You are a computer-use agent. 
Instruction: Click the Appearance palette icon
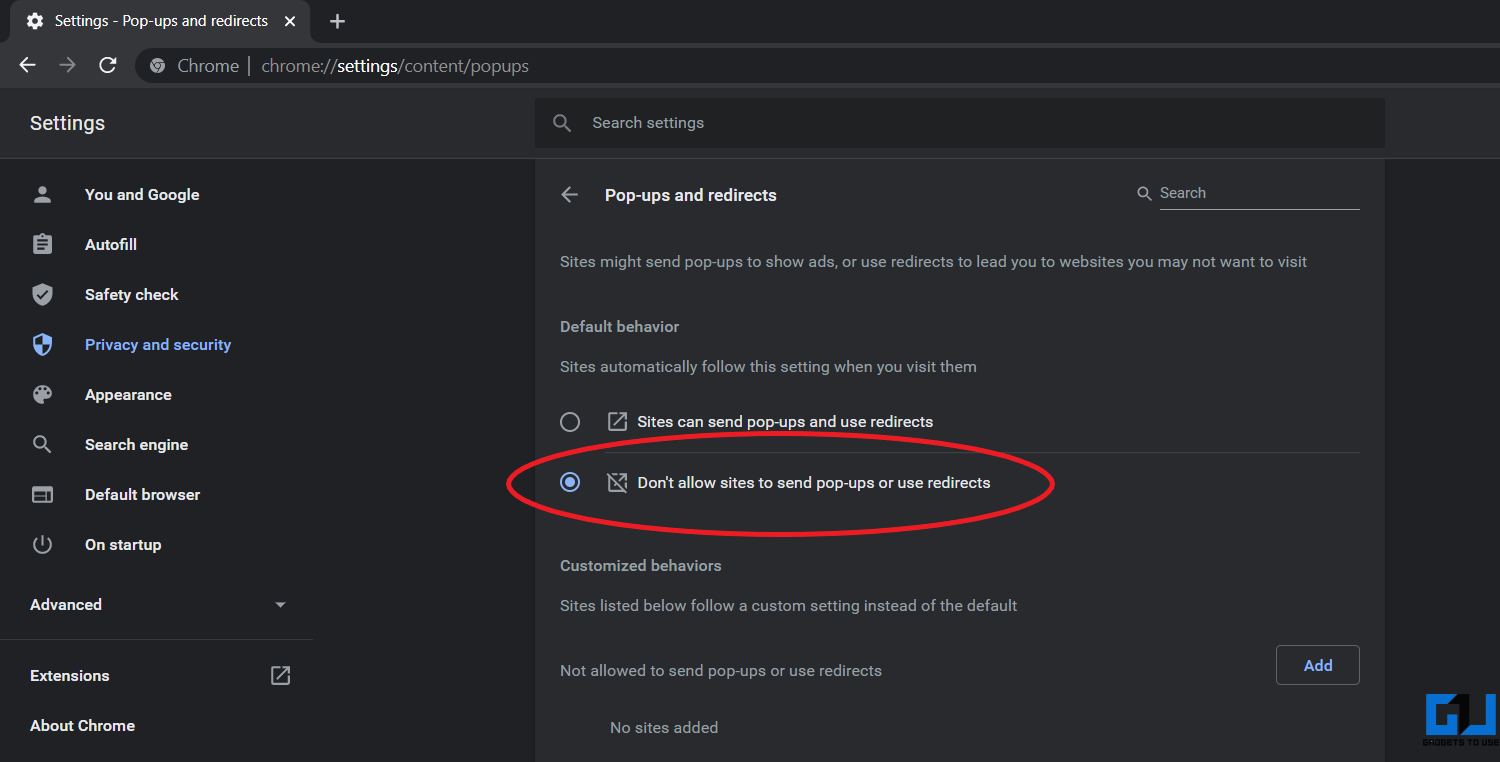tap(42, 395)
